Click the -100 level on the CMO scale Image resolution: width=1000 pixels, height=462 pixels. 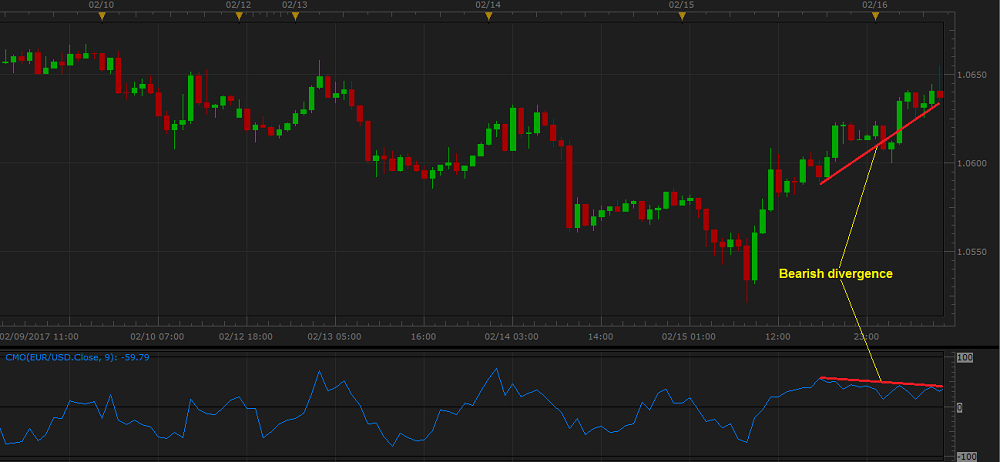click(x=966, y=456)
